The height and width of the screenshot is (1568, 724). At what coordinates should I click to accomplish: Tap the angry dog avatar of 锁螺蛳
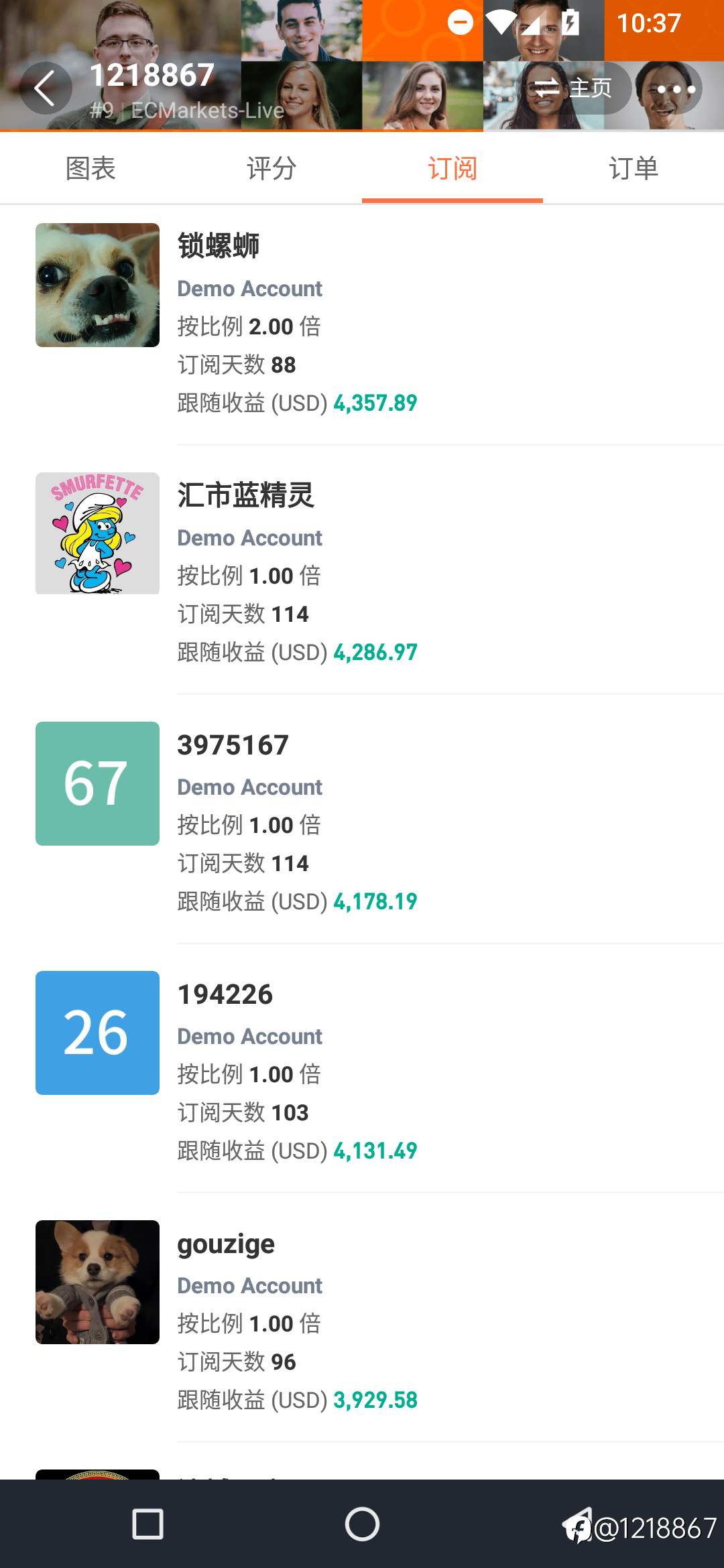click(97, 285)
